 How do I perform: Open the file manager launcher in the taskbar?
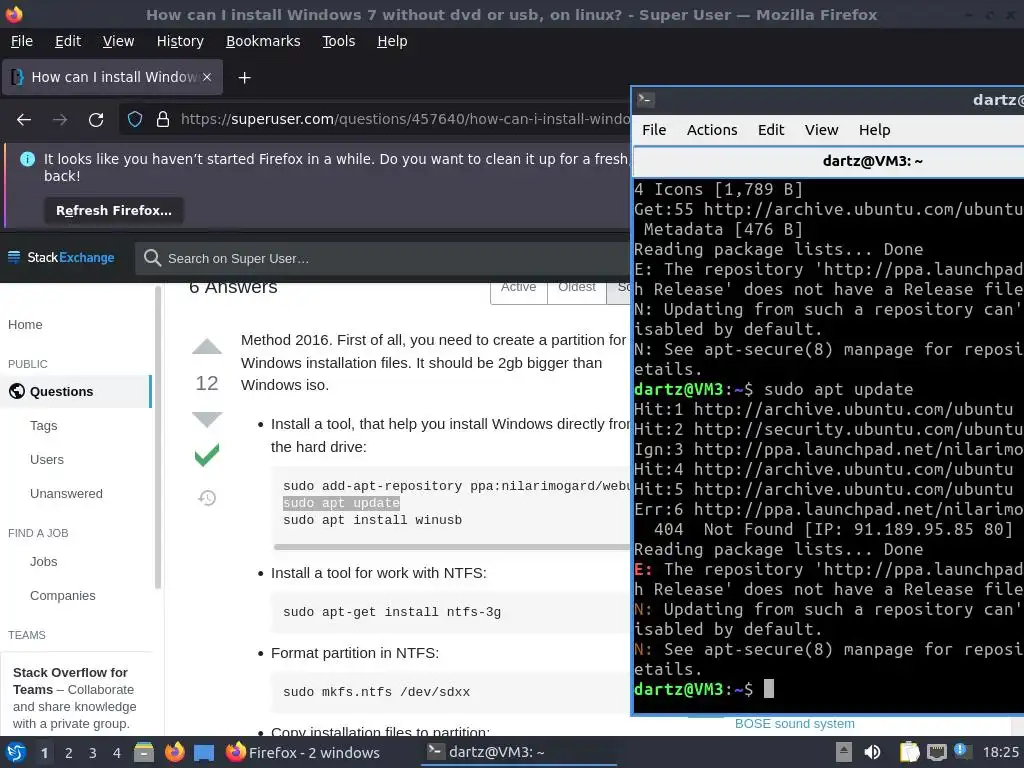144,752
